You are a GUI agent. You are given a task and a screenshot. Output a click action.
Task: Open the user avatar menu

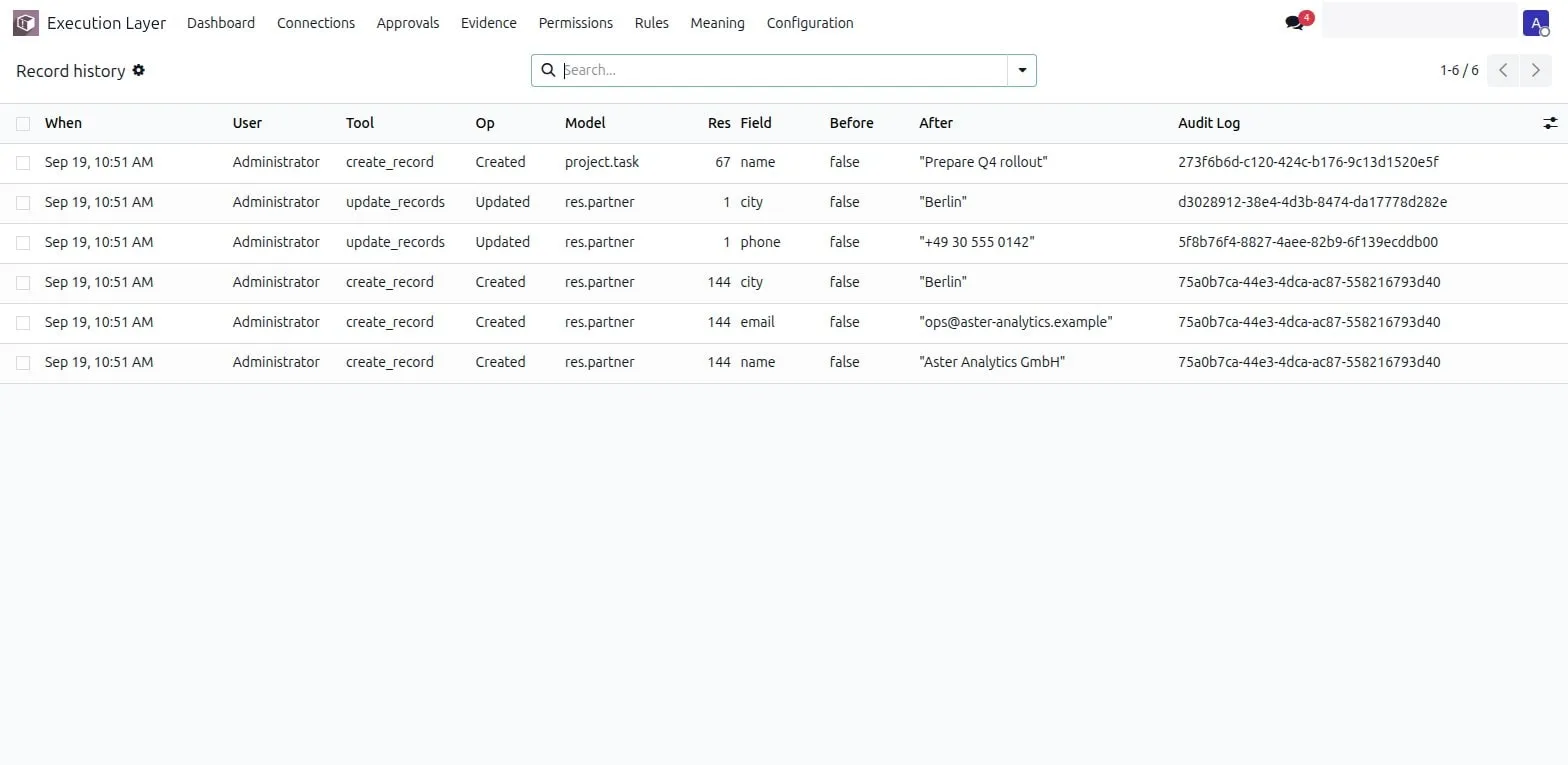[1535, 23]
